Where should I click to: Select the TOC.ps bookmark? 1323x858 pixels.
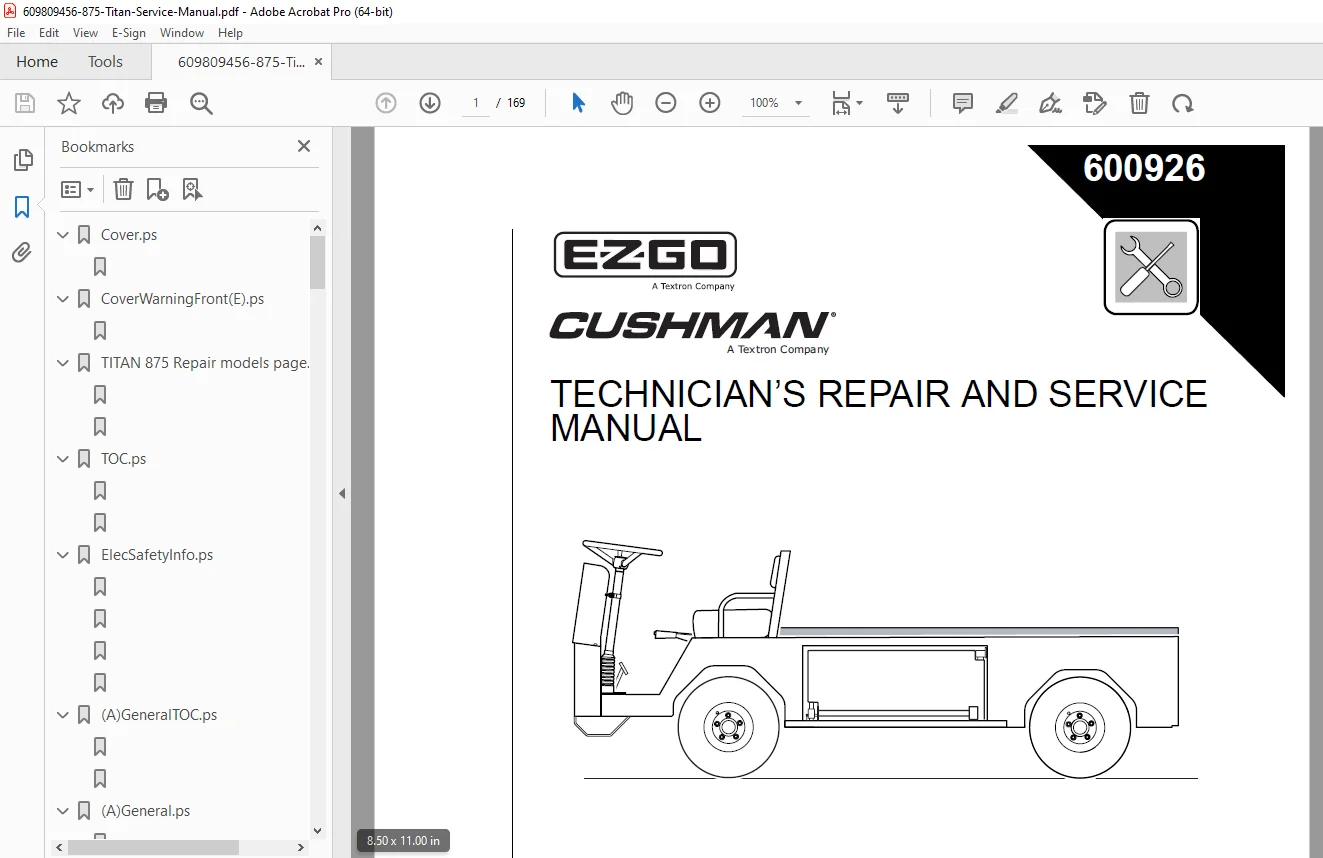pyautogui.click(x=124, y=459)
